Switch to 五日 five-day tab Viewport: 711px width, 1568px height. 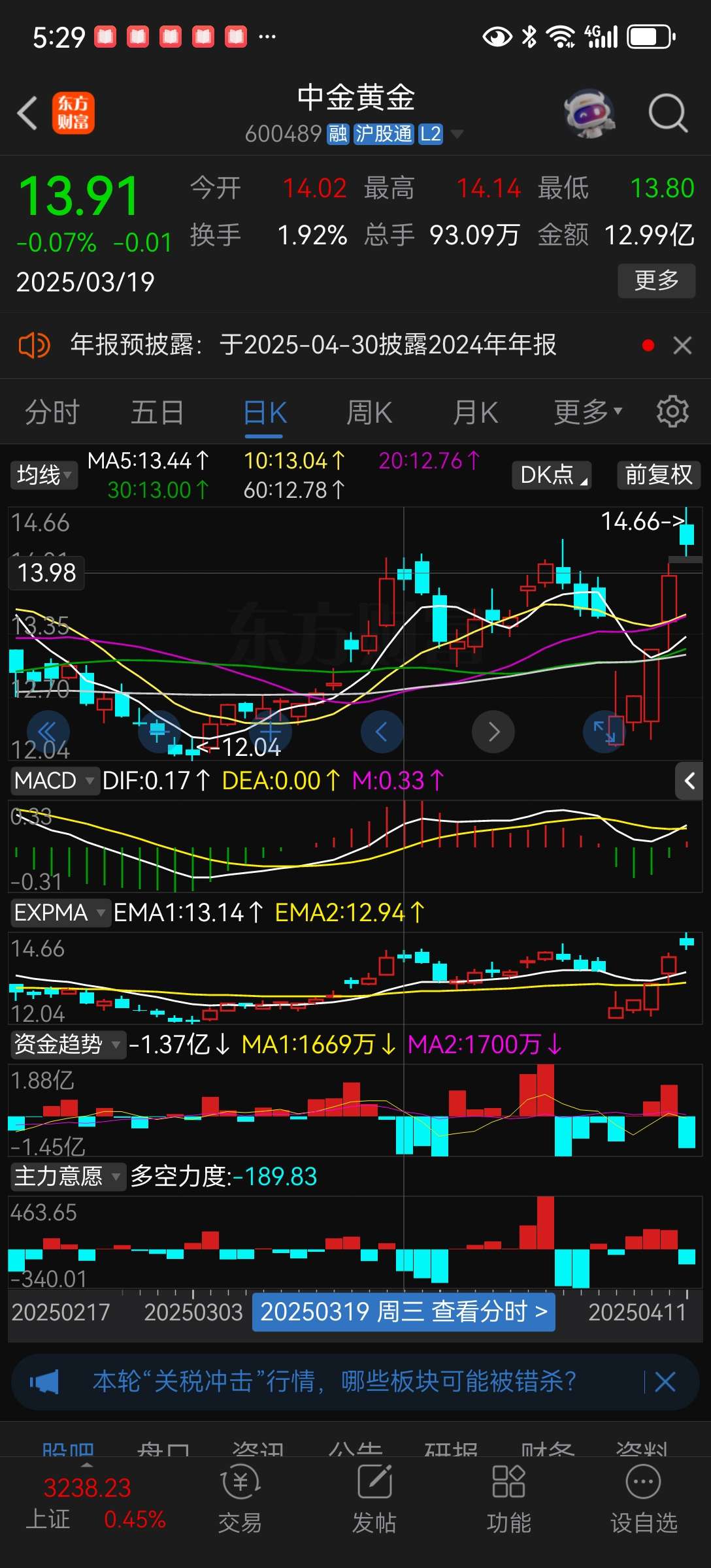157,412
